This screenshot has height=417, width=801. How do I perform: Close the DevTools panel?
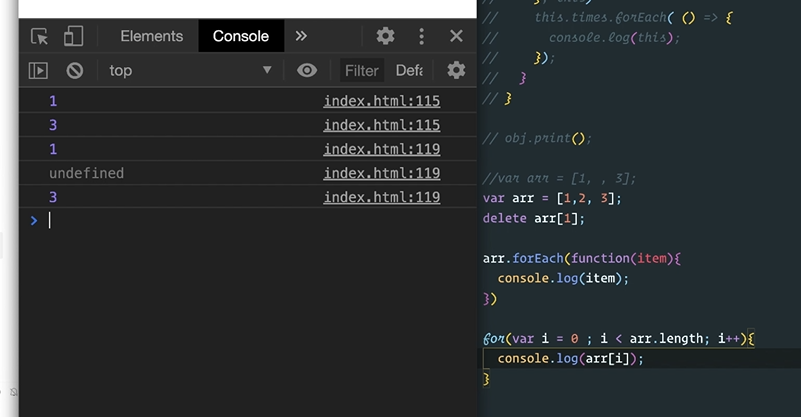(x=456, y=36)
